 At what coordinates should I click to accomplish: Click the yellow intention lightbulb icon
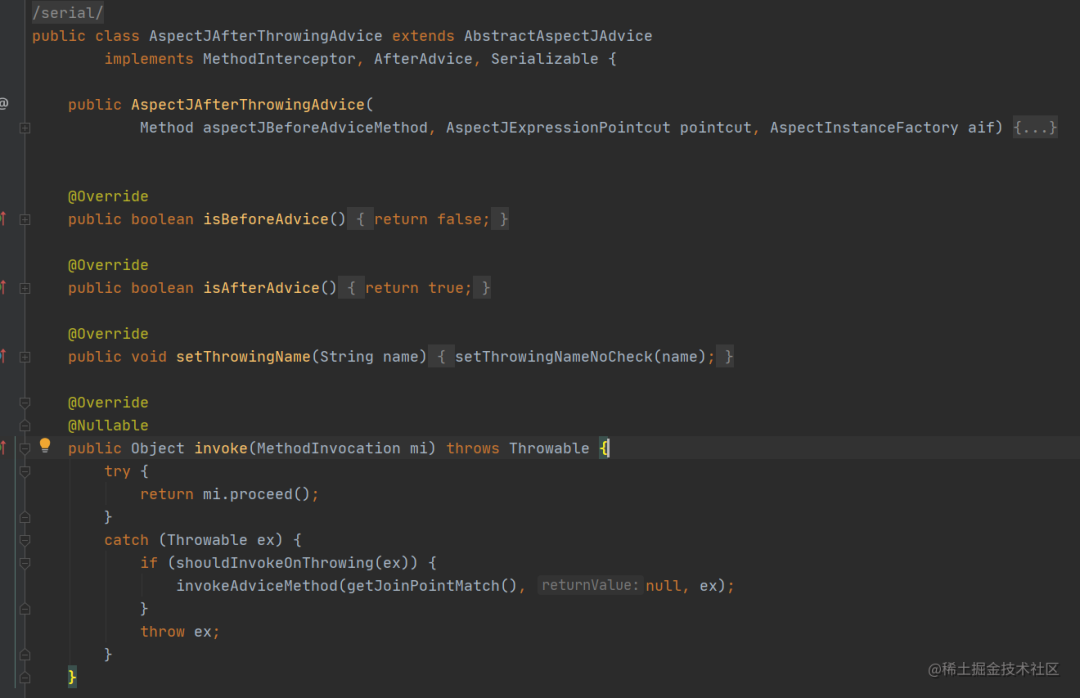pyautogui.click(x=45, y=446)
